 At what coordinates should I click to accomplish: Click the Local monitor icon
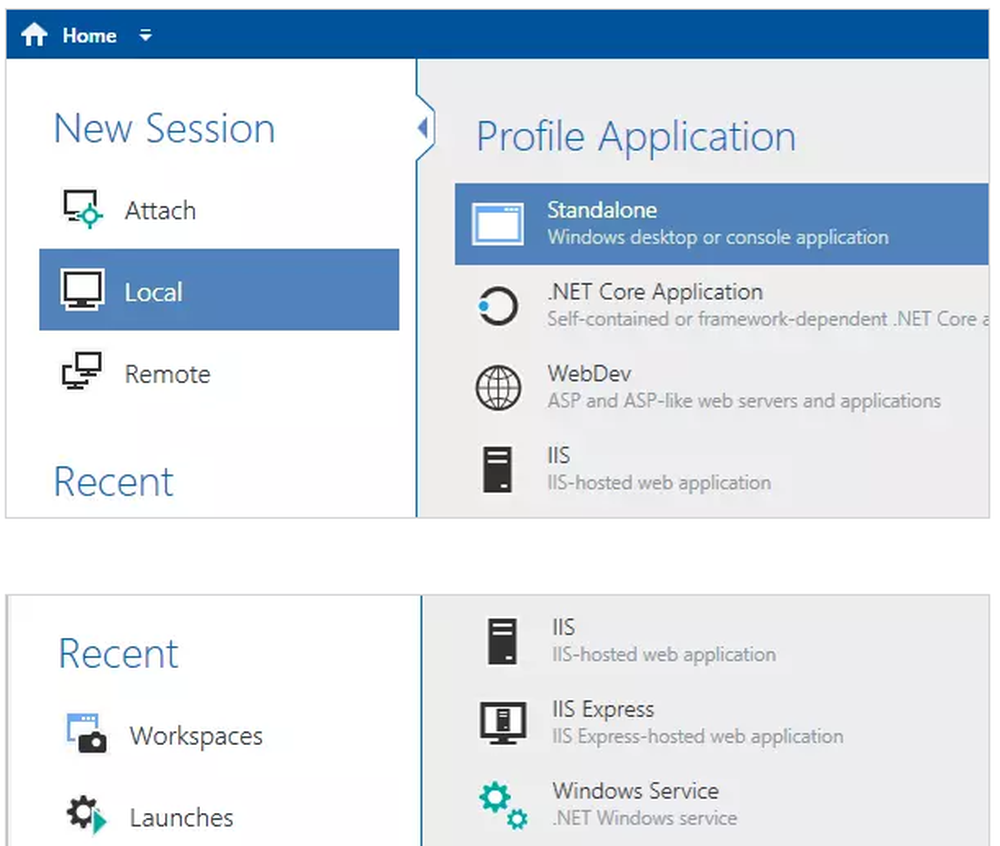click(82, 290)
